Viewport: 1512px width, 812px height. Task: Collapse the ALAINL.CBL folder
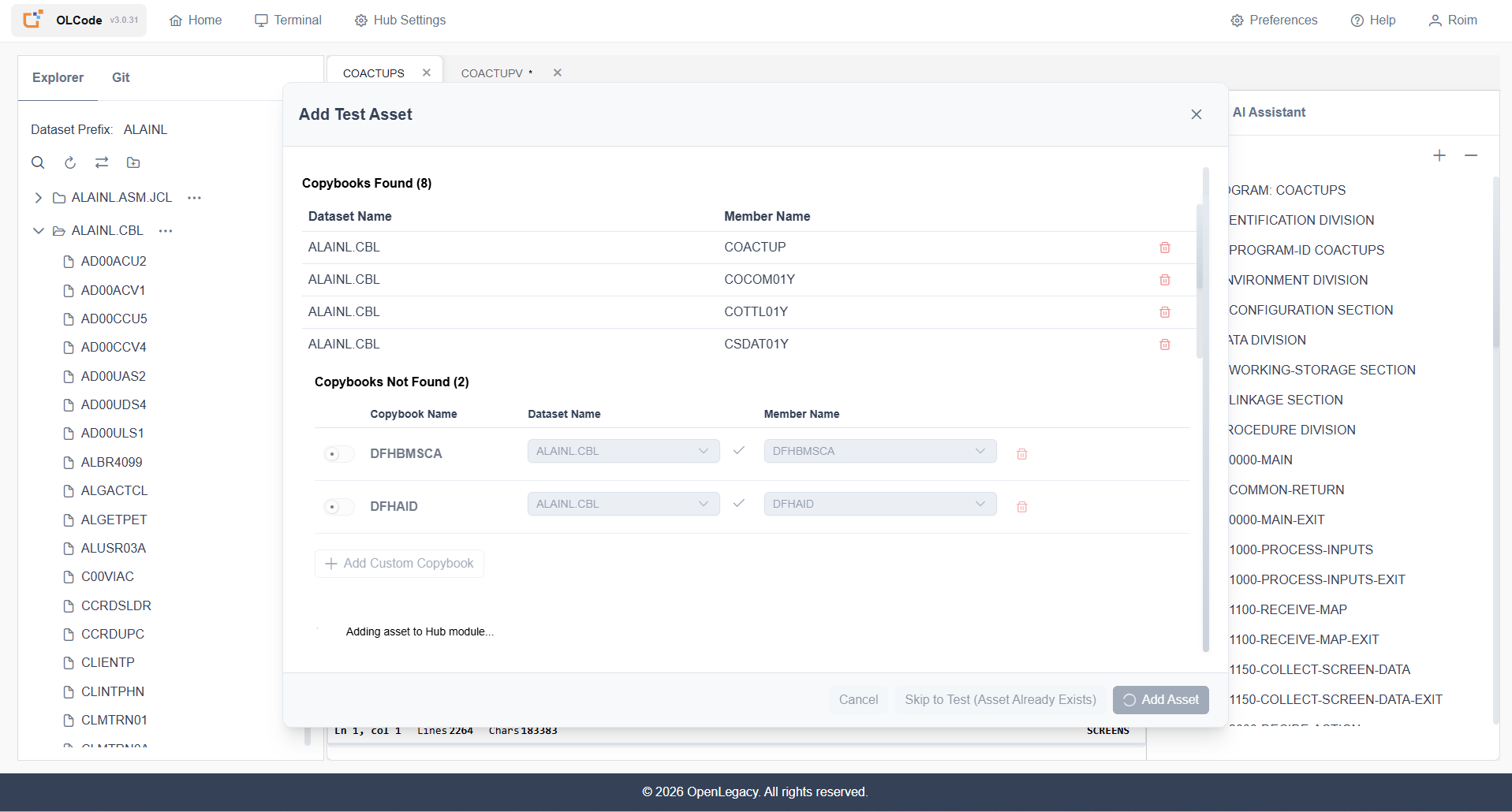38,231
